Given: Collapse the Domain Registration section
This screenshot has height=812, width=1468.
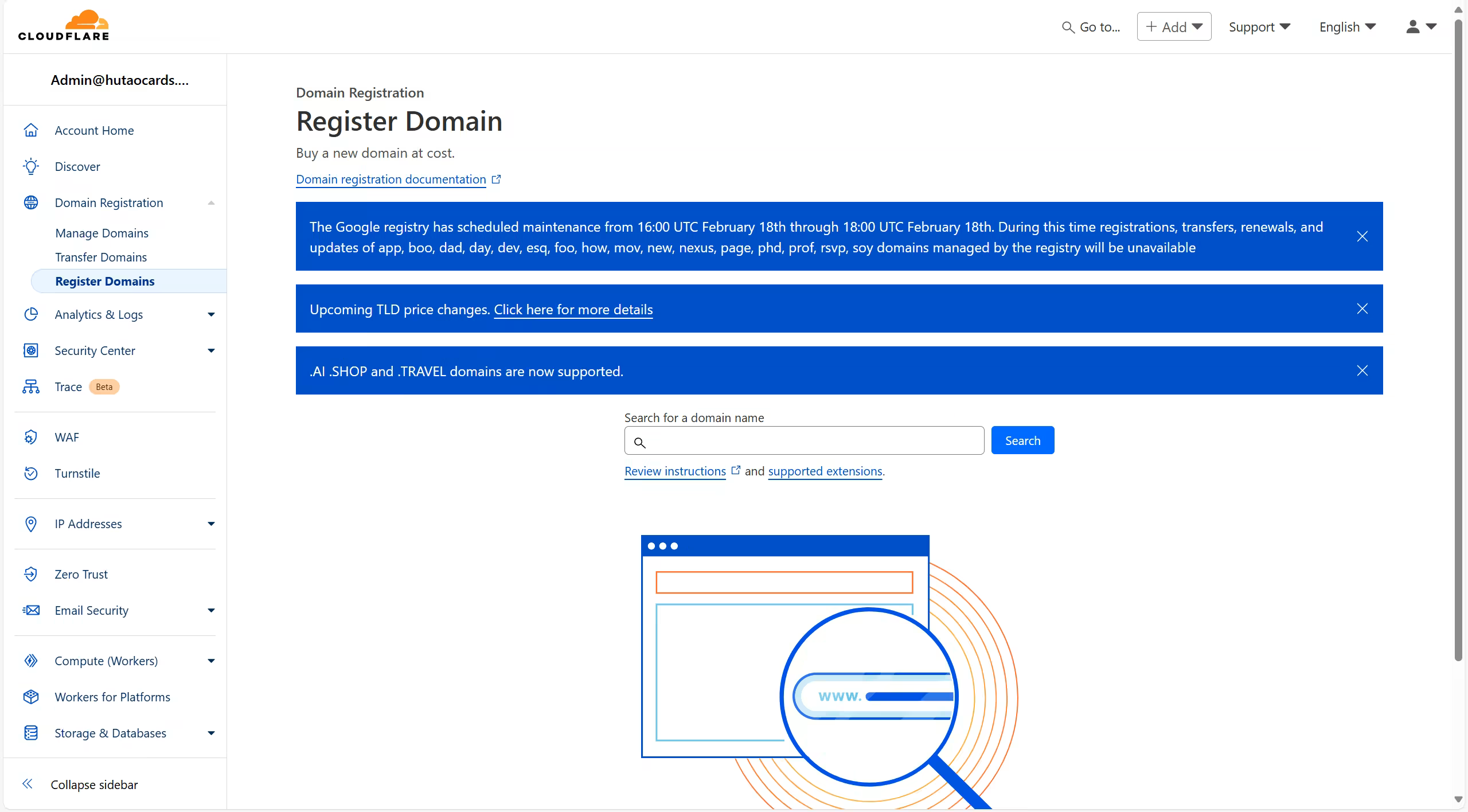Looking at the screenshot, I should [211, 202].
